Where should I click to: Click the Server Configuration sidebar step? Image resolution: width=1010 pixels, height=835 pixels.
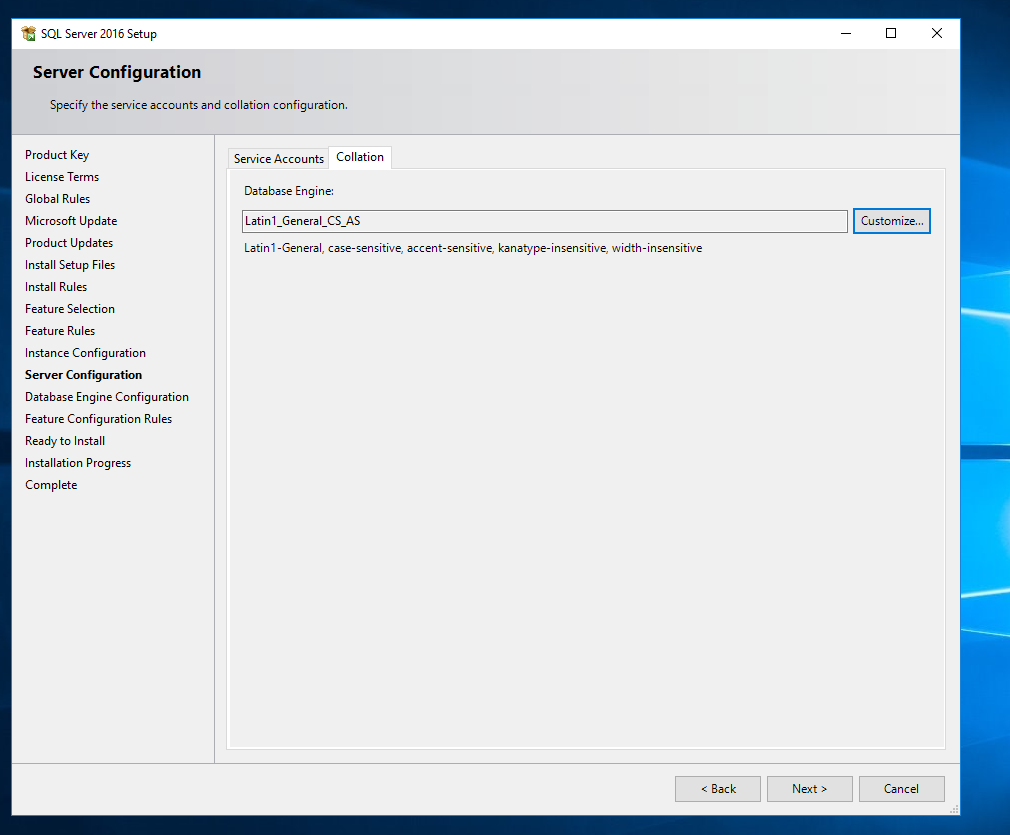pos(83,375)
